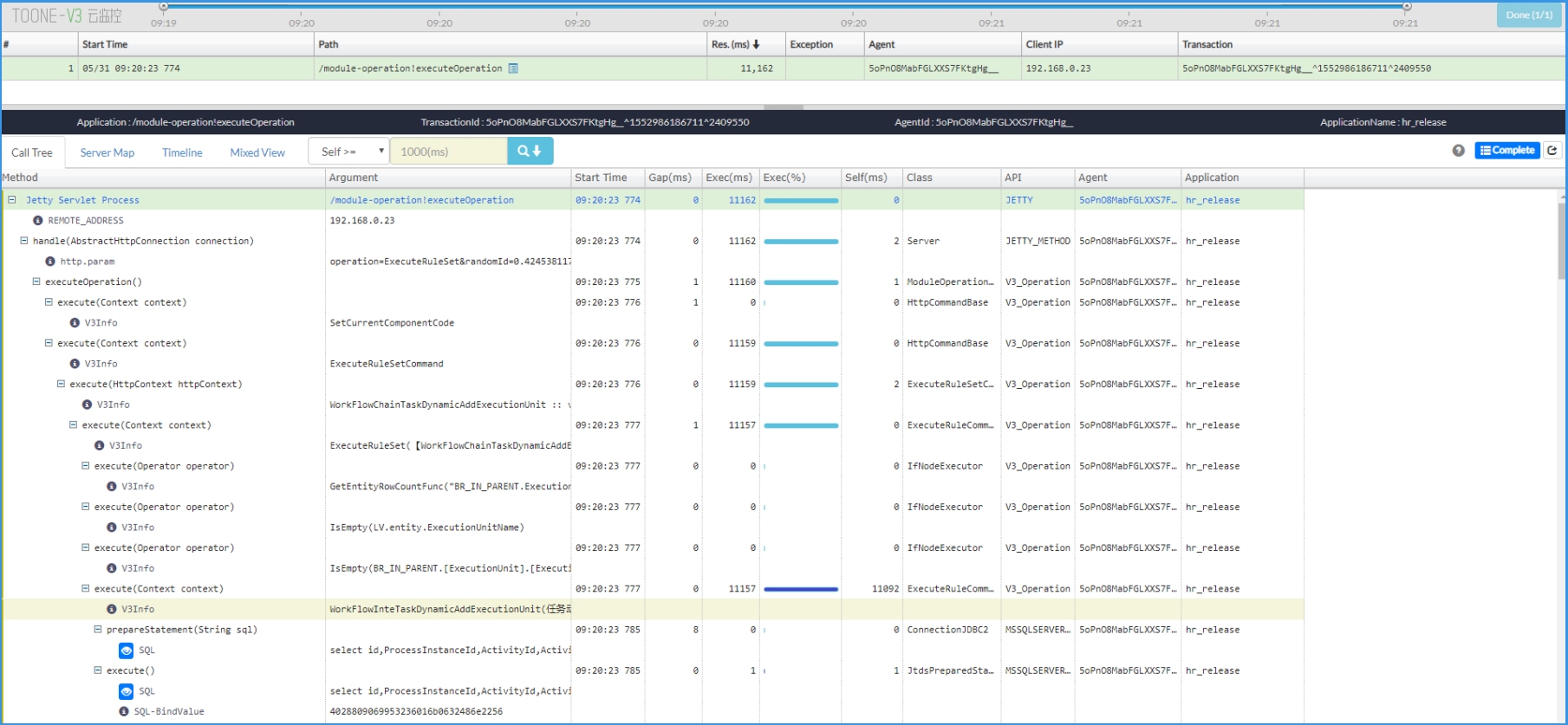Click the Complete button
This screenshot has width=1568, height=725.
(x=1507, y=151)
